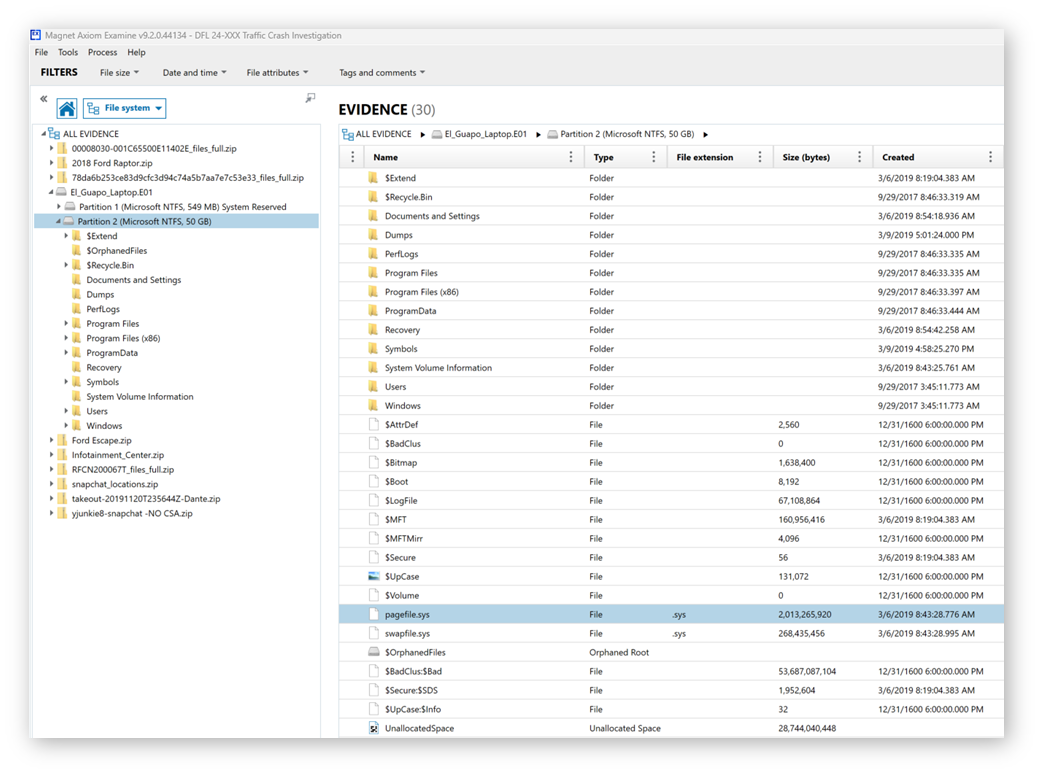This screenshot has height=776, width=1042.
Task: Expand the Users folder in tree
Action: [66, 411]
